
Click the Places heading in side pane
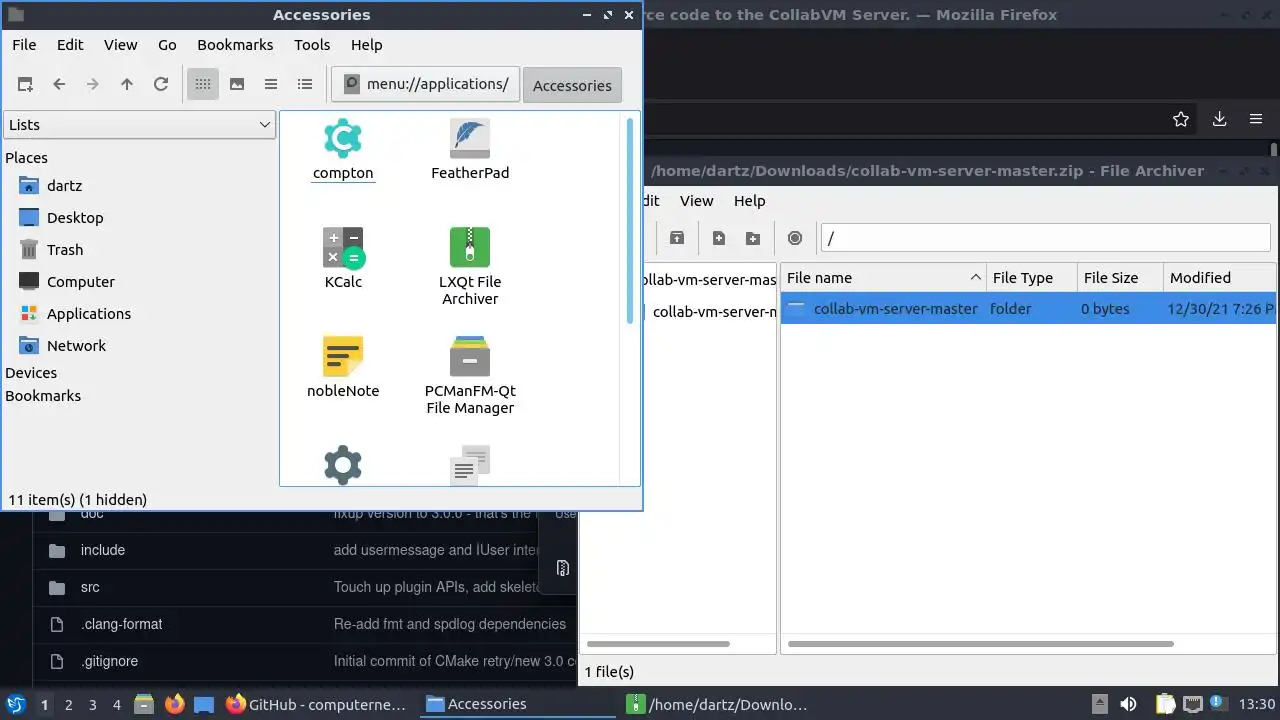coord(26,158)
